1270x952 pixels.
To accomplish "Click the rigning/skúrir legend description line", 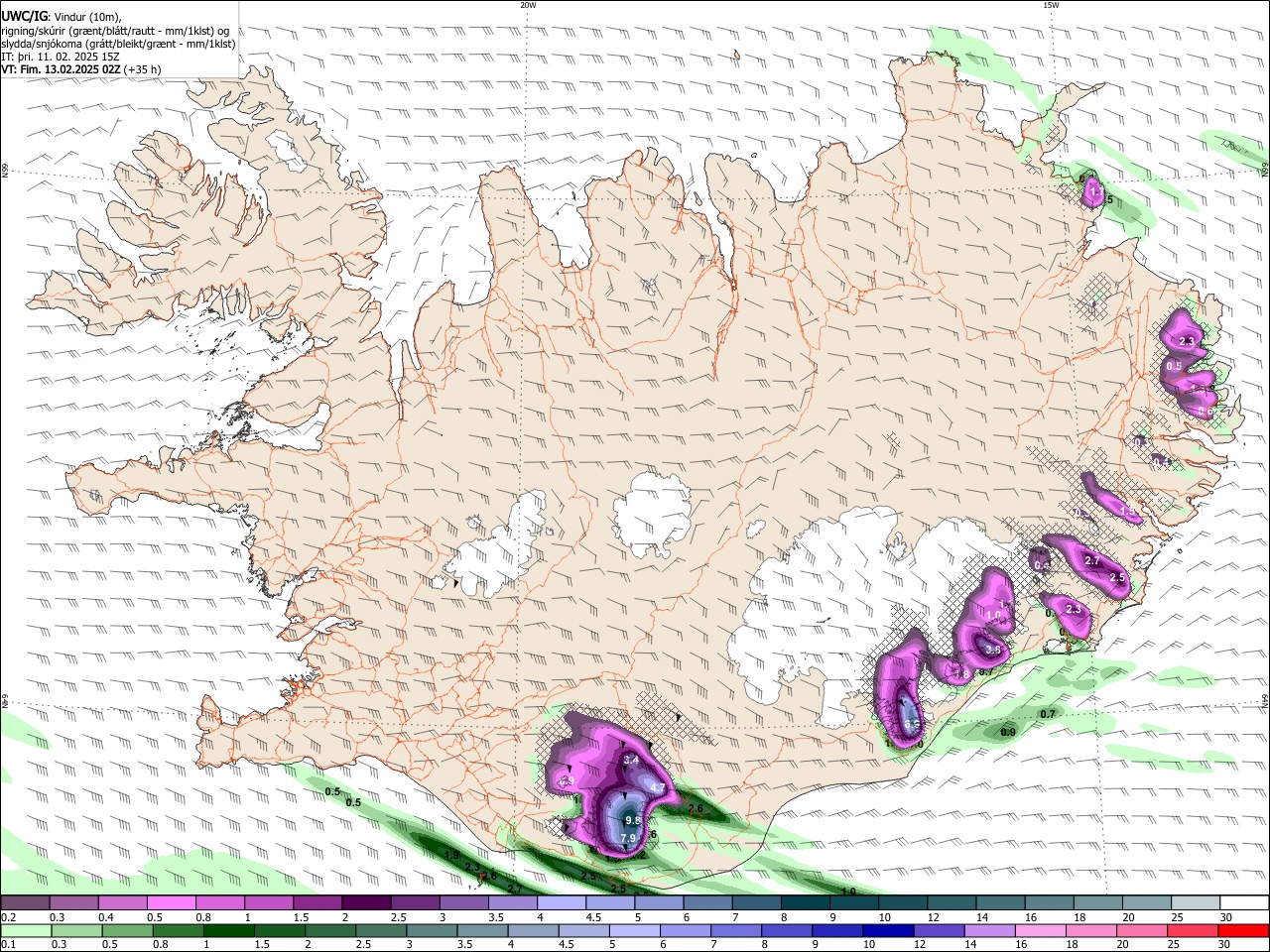I will [x=115, y=31].
